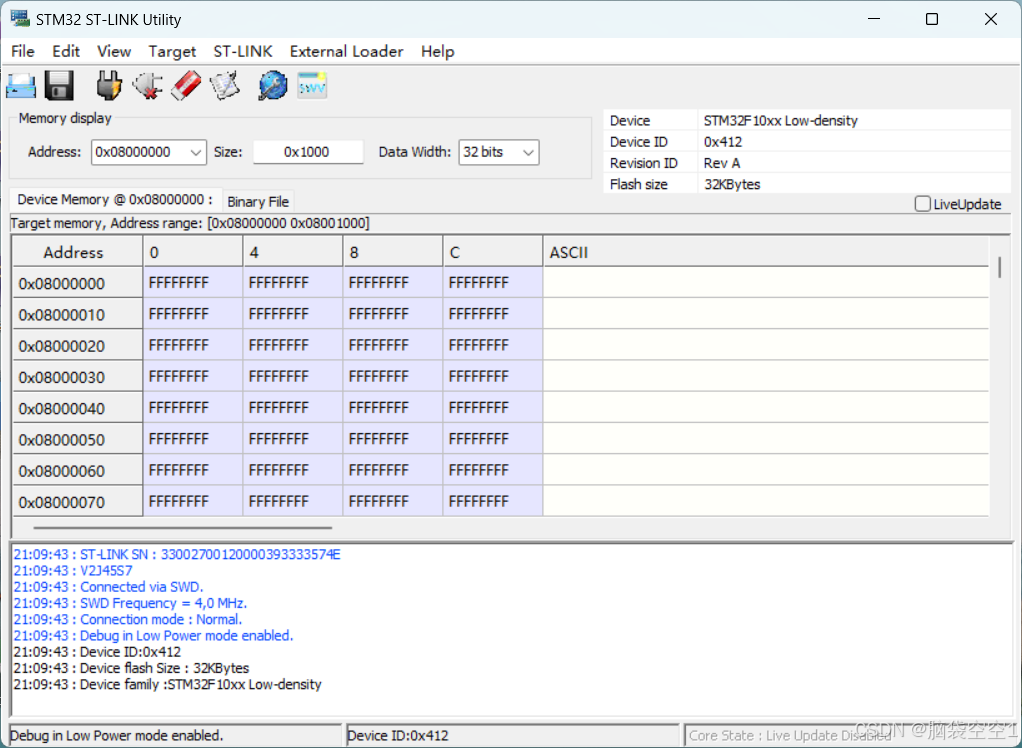This screenshot has height=748, width=1022.
Task: Open the External Loader menu
Action: [346, 51]
